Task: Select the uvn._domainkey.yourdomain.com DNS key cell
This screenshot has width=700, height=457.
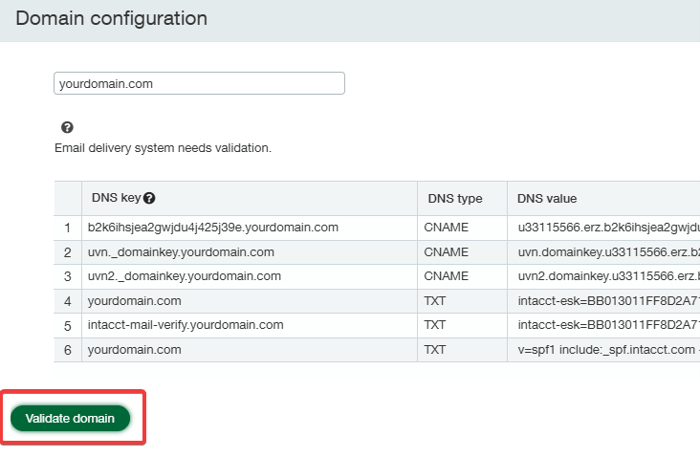Action: click(x=182, y=252)
